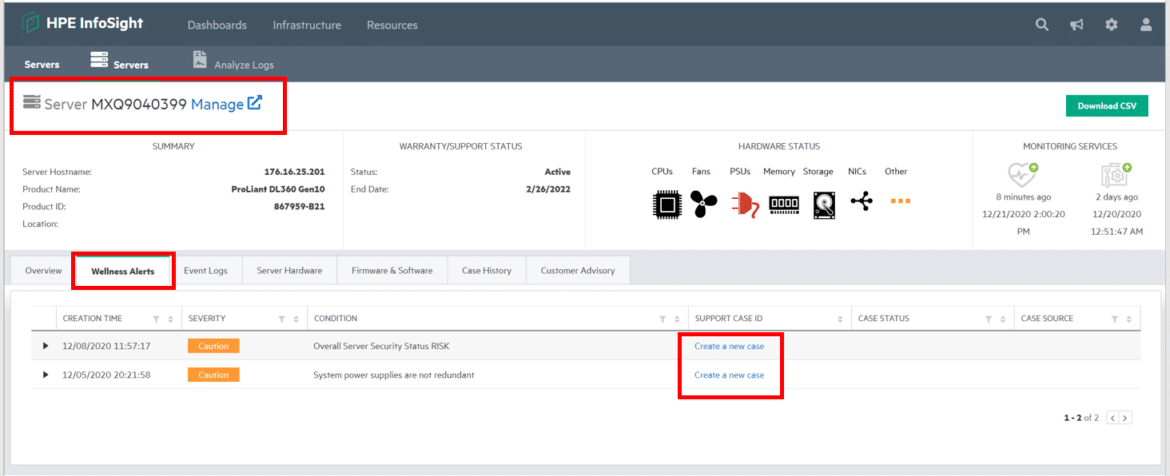The height and width of the screenshot is (476, 1170).
Task: Click the Fans hardware status icon
Action: 703,204
